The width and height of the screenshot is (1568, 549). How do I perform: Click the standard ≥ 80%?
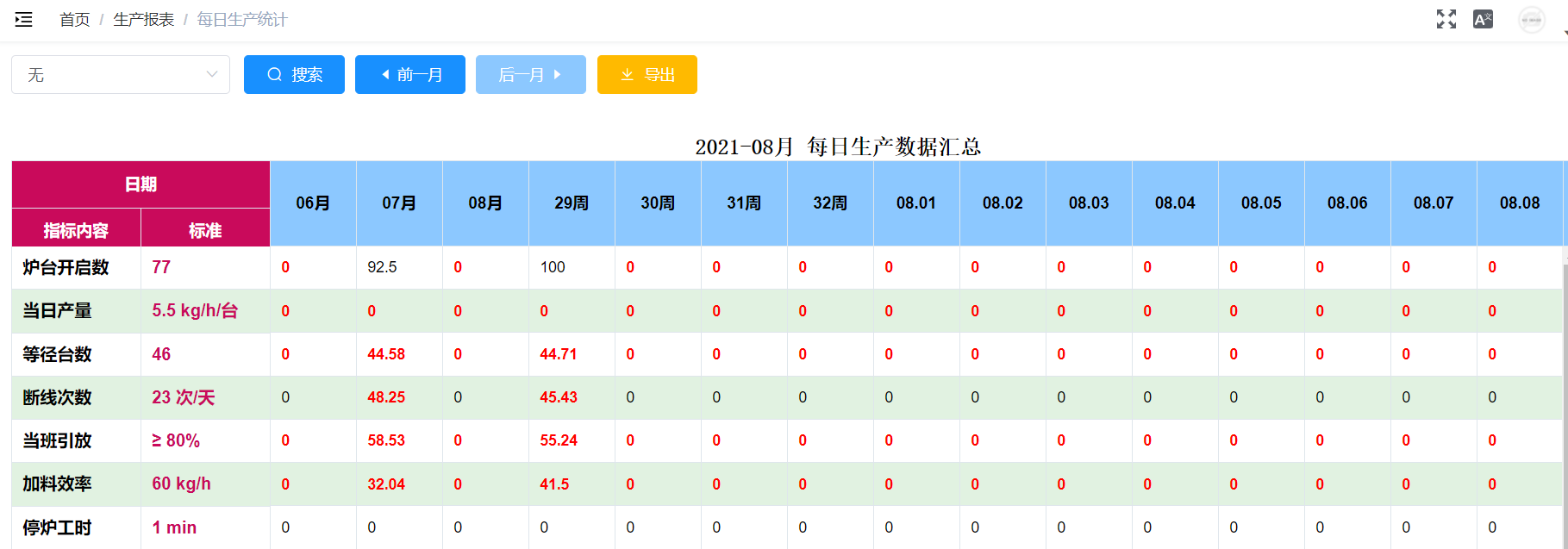coord(176,440)
